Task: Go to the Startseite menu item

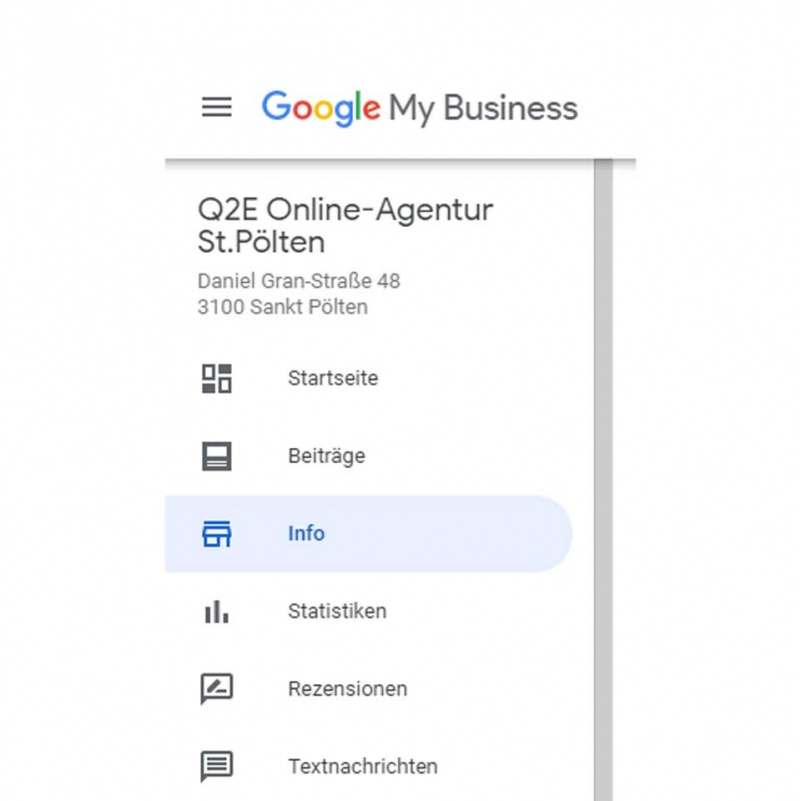Action: point(369,379)
